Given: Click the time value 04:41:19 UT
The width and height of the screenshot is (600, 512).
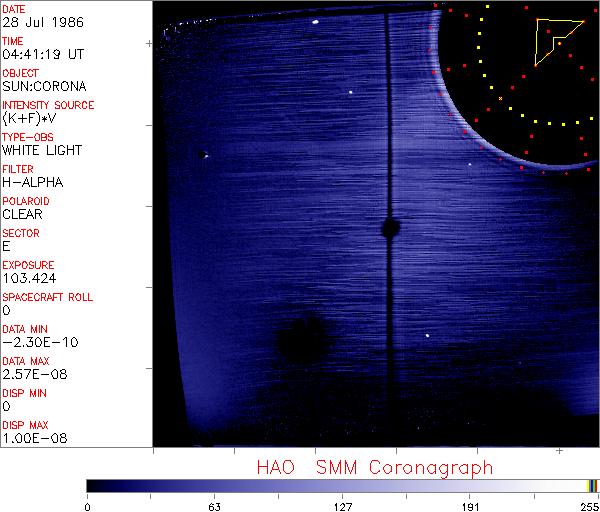Looking at the screenshot, I should pyautogui.click(x=41, y=54).
